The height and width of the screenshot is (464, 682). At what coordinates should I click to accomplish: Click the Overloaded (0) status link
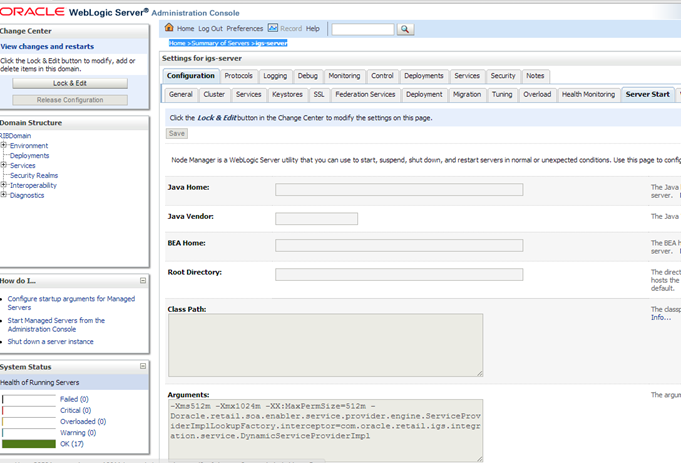83,422
